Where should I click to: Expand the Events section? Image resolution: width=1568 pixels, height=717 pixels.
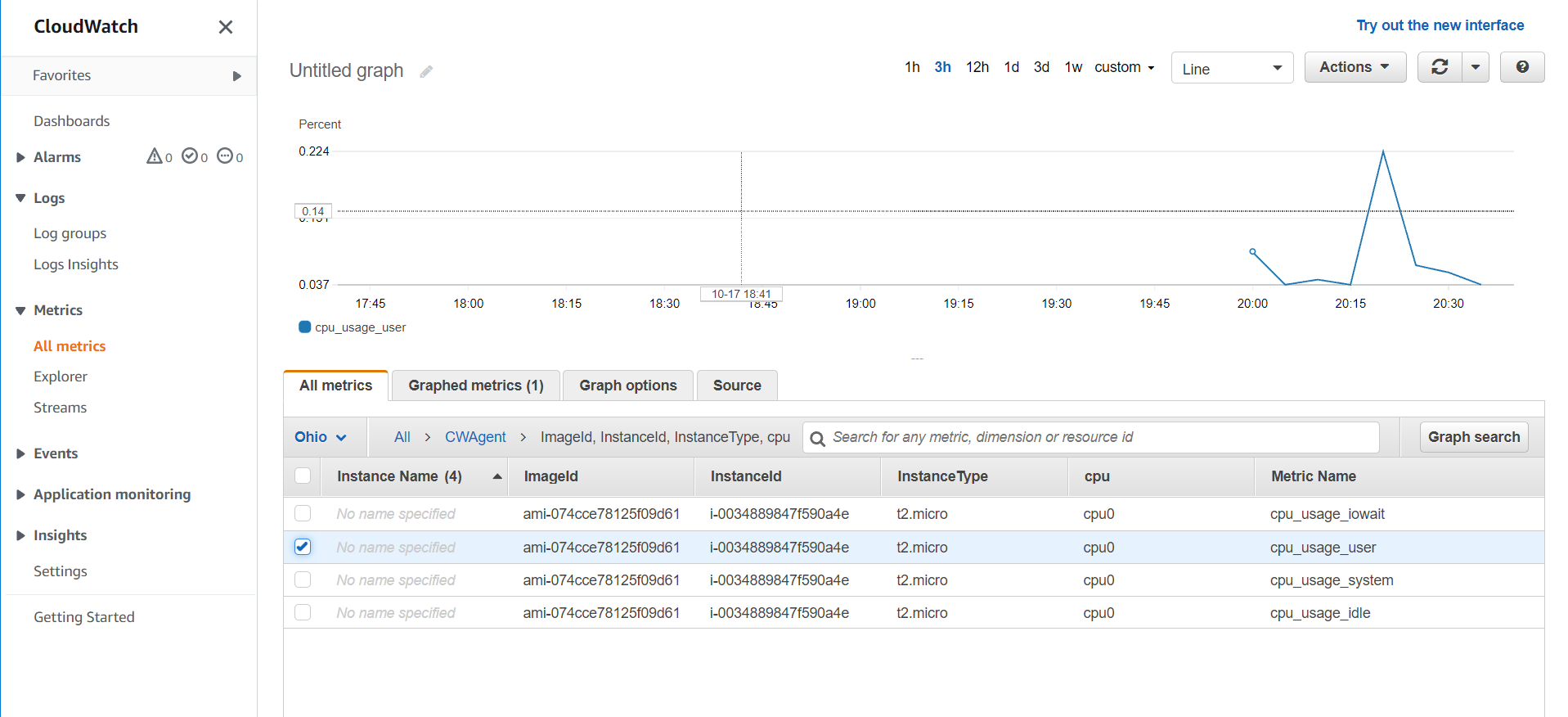(x=21, y=453)
